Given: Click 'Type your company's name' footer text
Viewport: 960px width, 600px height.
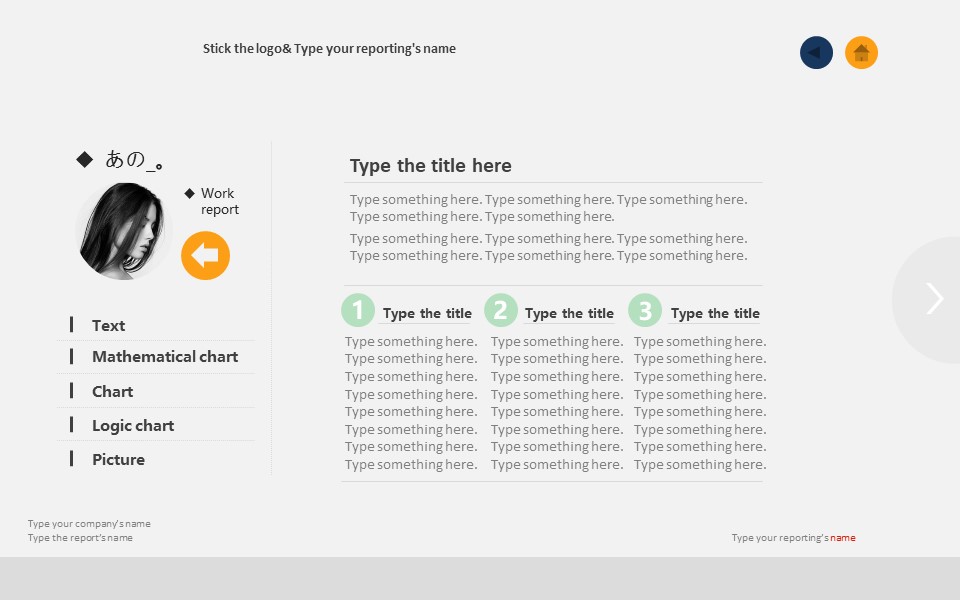Looking at the screenshot, I should point(89,524).
